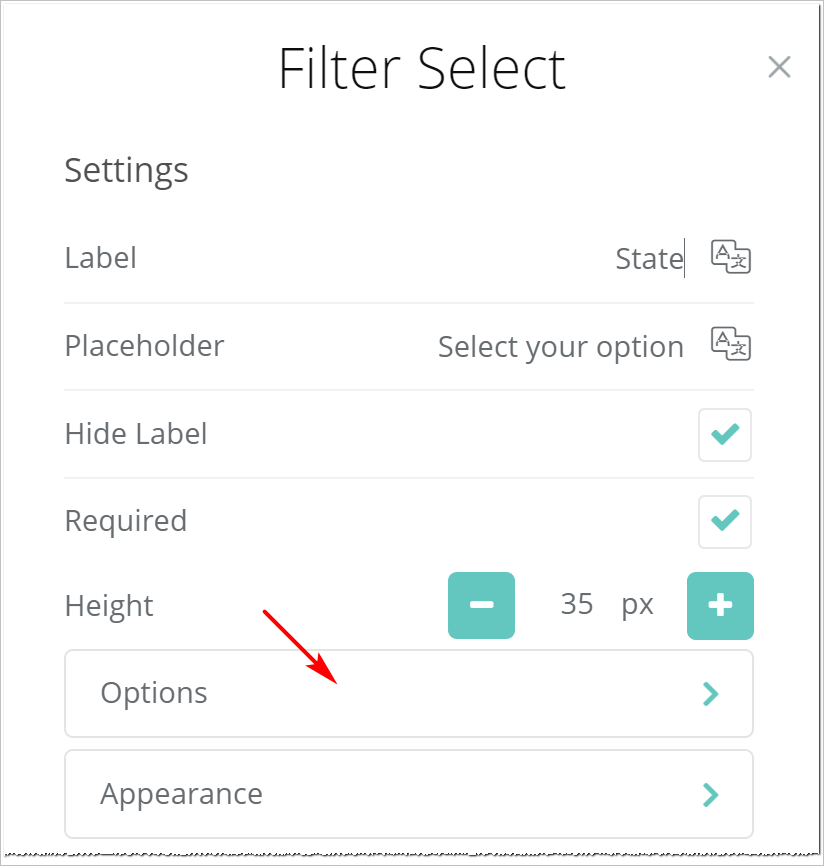The image size is (824, 866).
Task: Click the Options chevron arrow
Action: [711, 693]
